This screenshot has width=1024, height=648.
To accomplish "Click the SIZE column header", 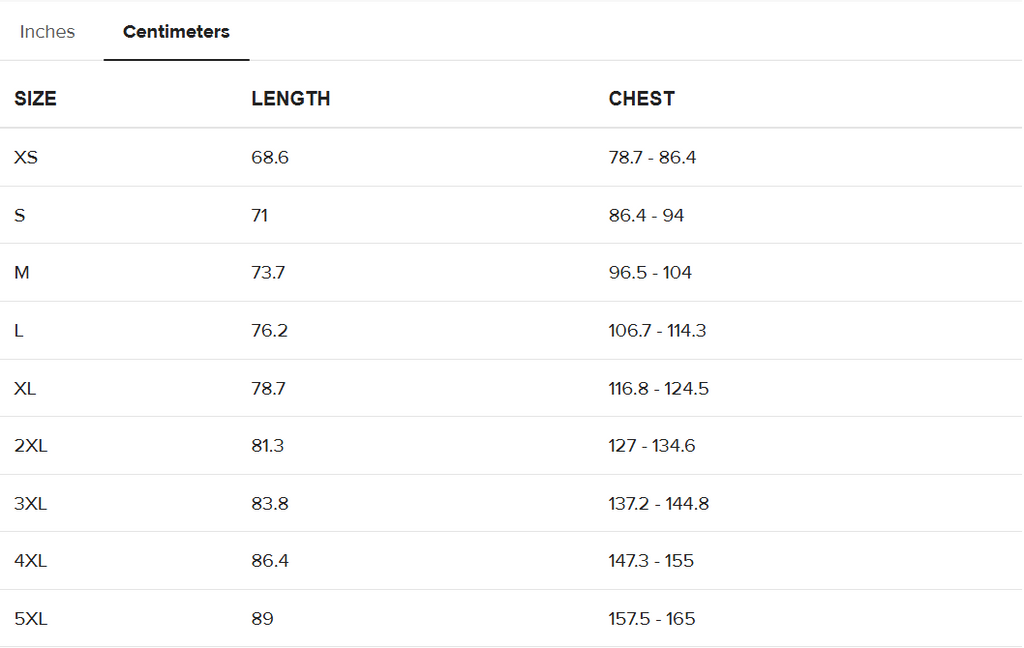I will click(x=35, y=99).
